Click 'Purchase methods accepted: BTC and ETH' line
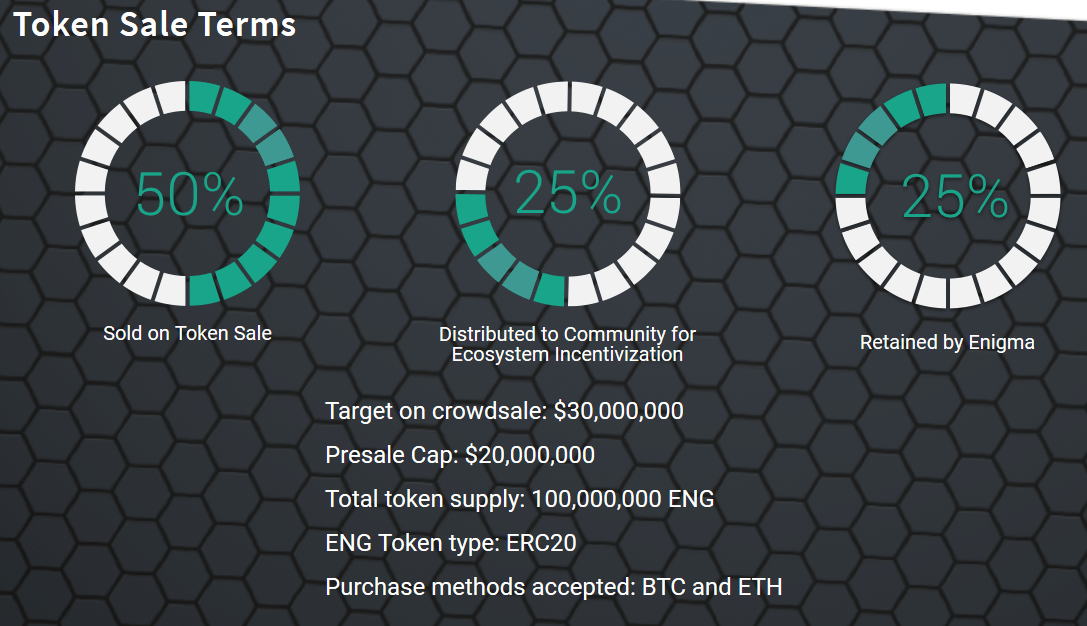1087x626 pixels. coord(554,587)
